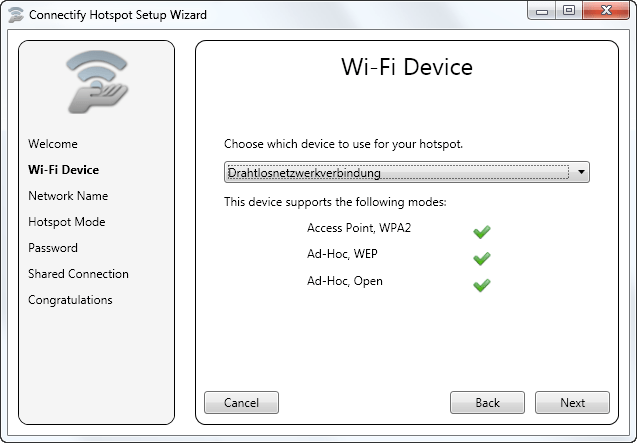Click the green checkmark beside Access Point, WPA2
The image size is (637, 443).
click(481, 232)
